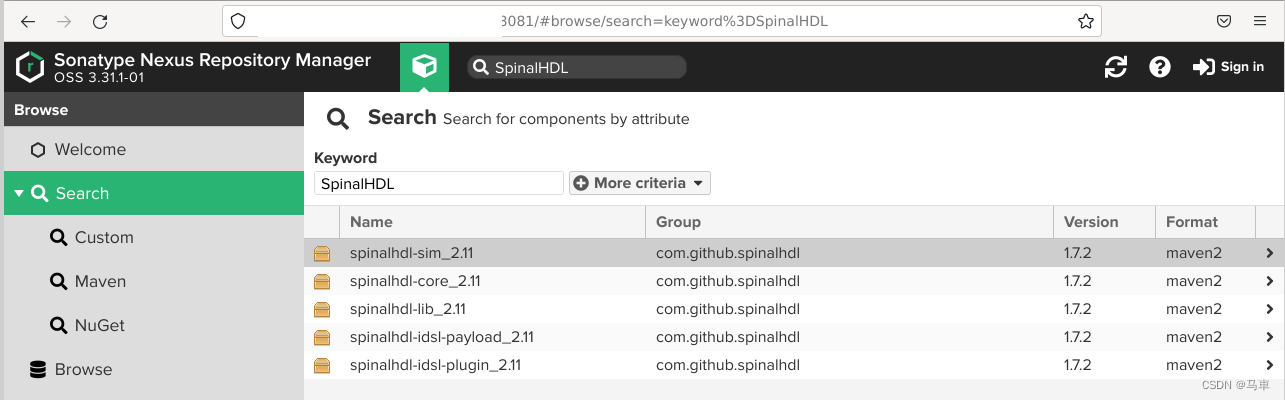Open Browse in the left sidebar

tap(83, 369)
